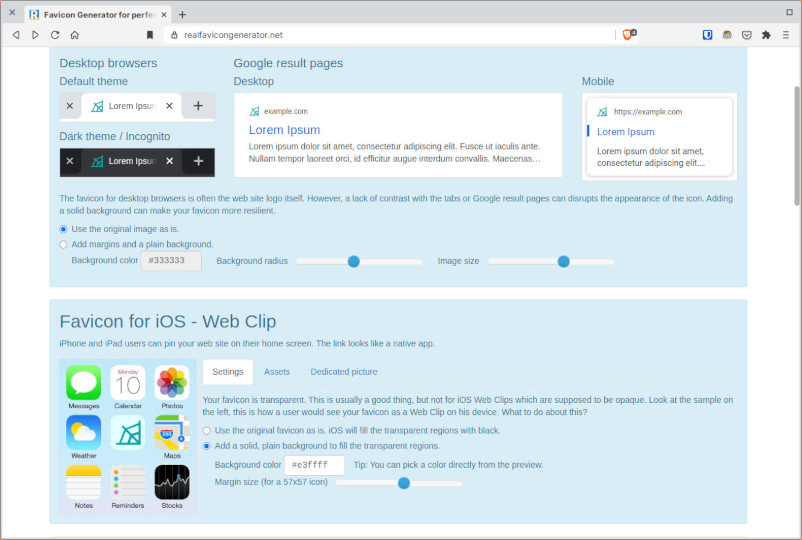Bookmark this page icon
Viewport: 802px width, 540px height.
150,35
